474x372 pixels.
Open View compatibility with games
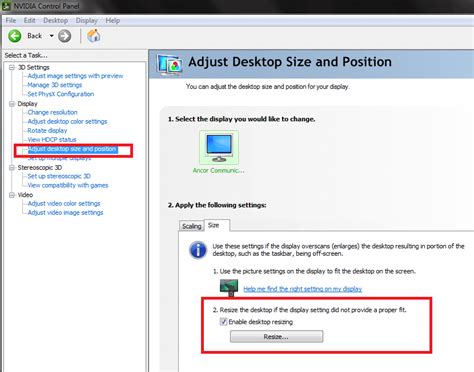[68, 185]
